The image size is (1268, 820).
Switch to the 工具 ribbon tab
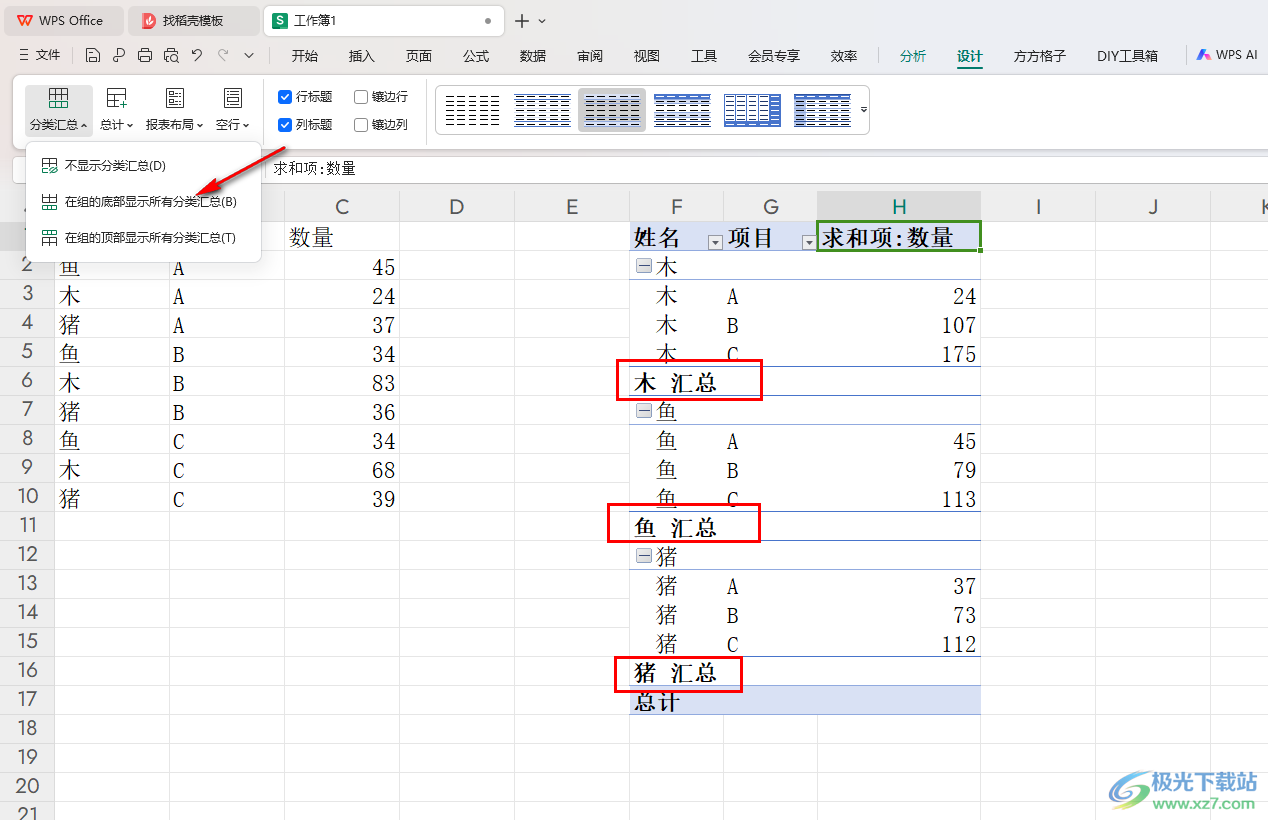pos(704,56)
